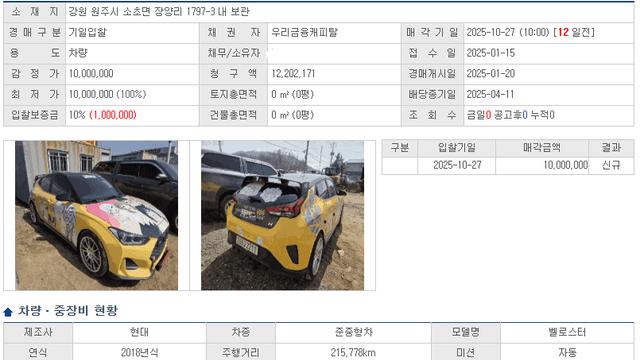The width and height of the screenshot is (640, 360).
Task: Select the 기일입찰 auction type value
Action: [87, 32]
